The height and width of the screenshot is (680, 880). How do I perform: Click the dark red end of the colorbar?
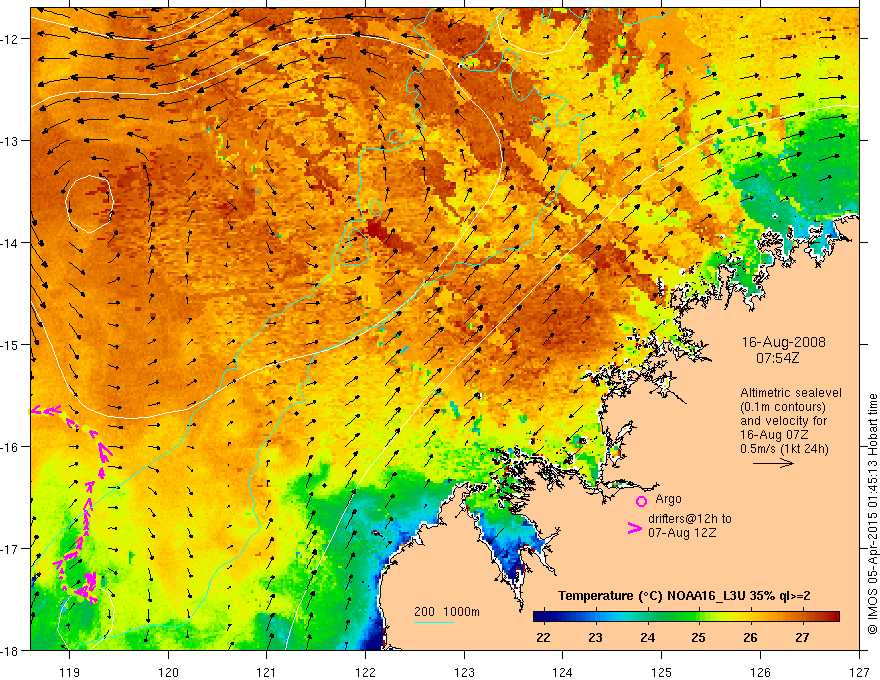click(833, 617)
